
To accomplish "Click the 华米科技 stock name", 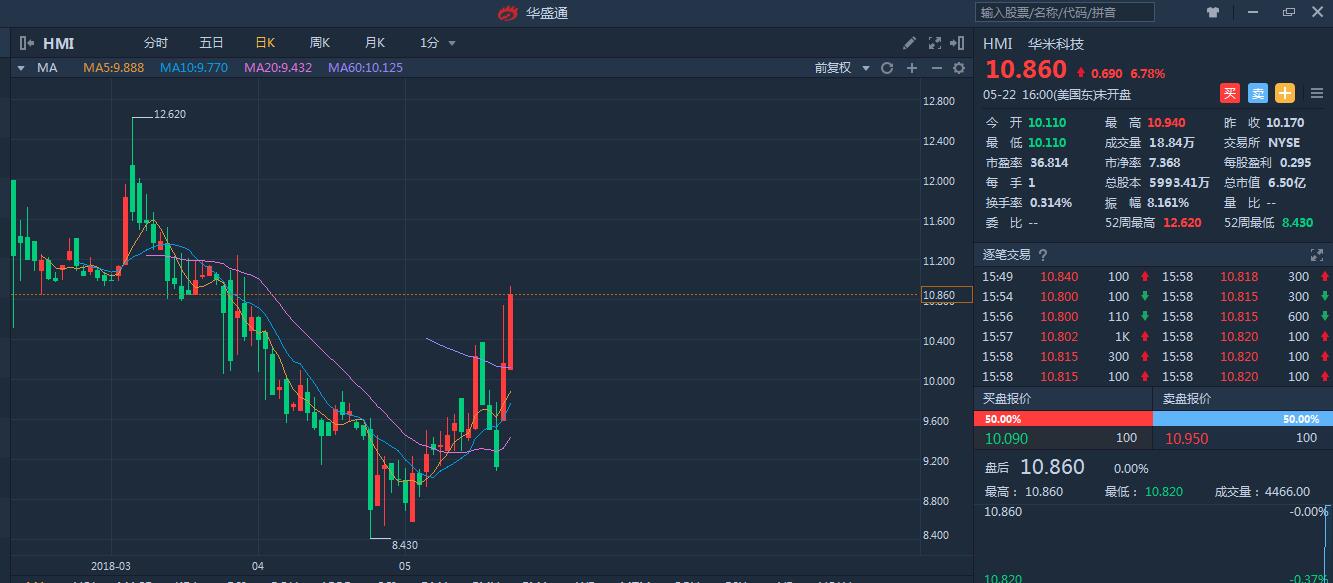I will coord(1056,44).
